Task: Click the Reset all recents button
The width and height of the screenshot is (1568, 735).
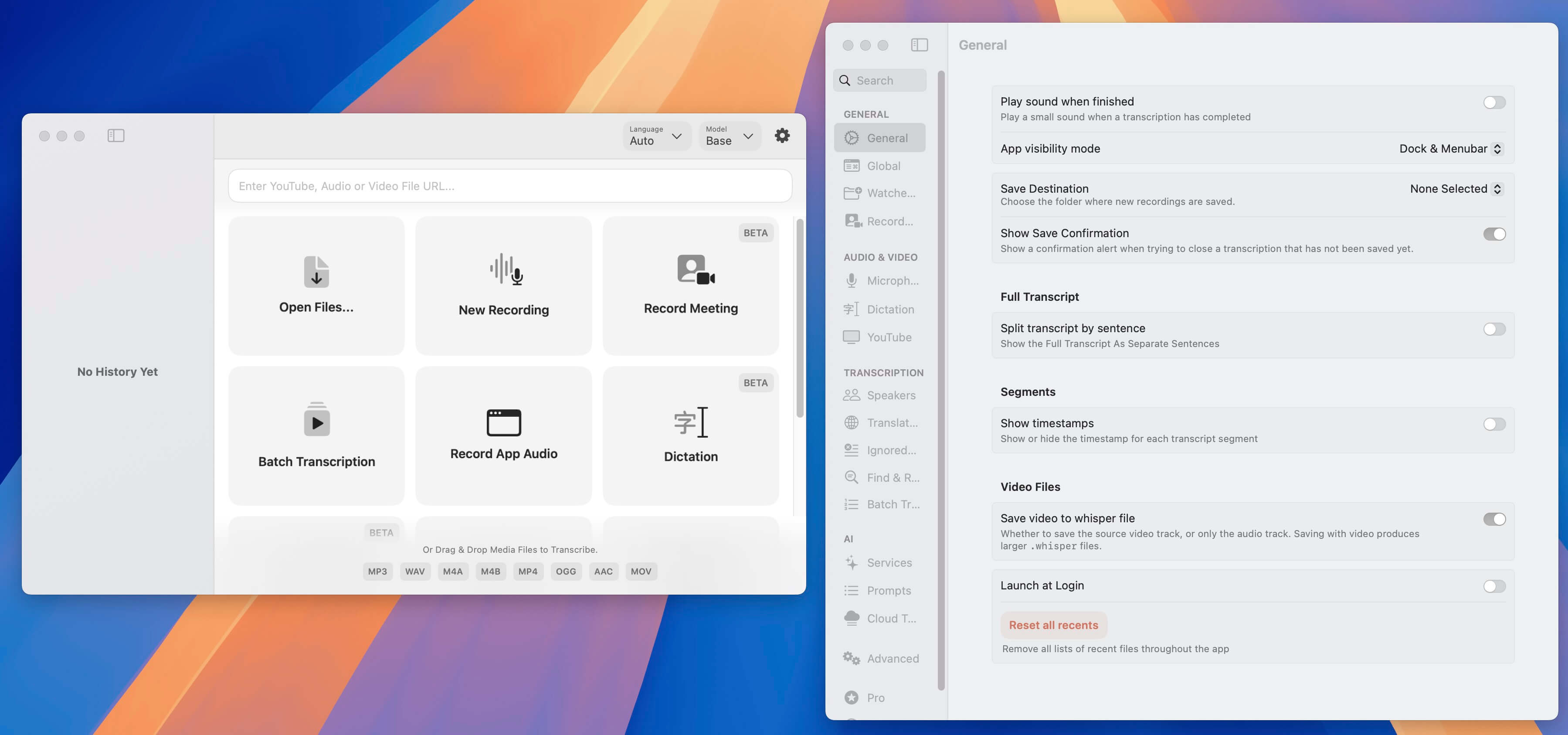Action: point(1054,625)
